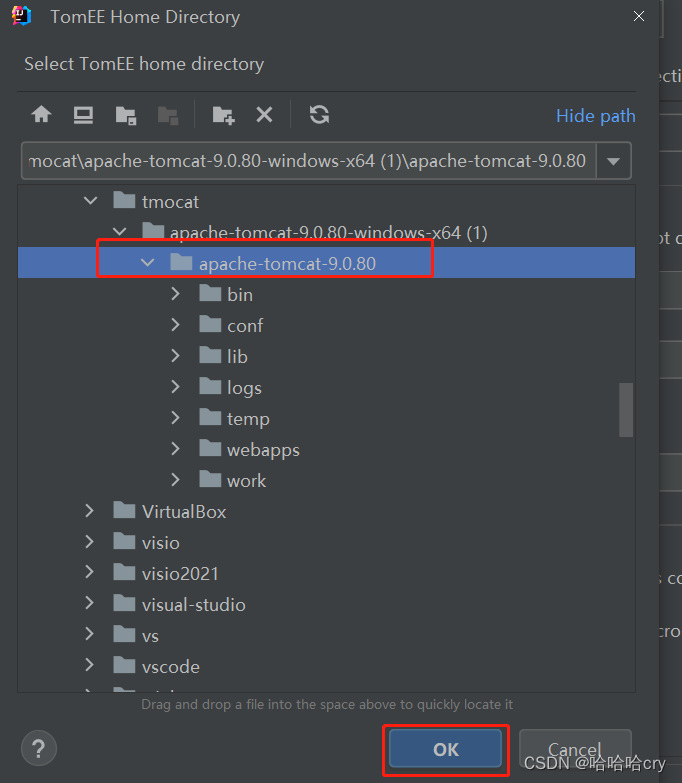Click the grayed-out module directory icon
682x783 pixels.
point(168,115)
